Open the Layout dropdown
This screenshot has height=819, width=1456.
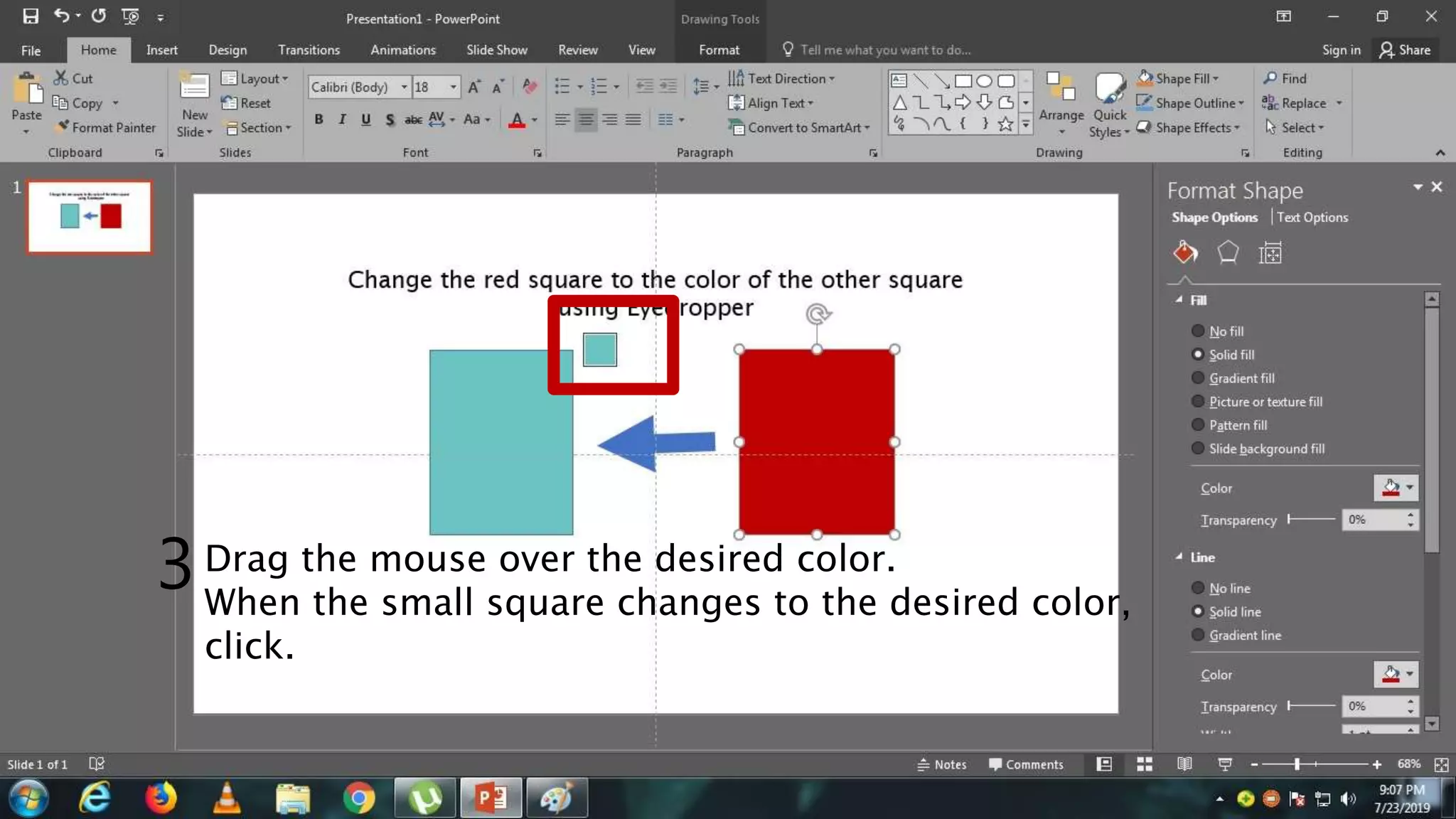[255, 78]
